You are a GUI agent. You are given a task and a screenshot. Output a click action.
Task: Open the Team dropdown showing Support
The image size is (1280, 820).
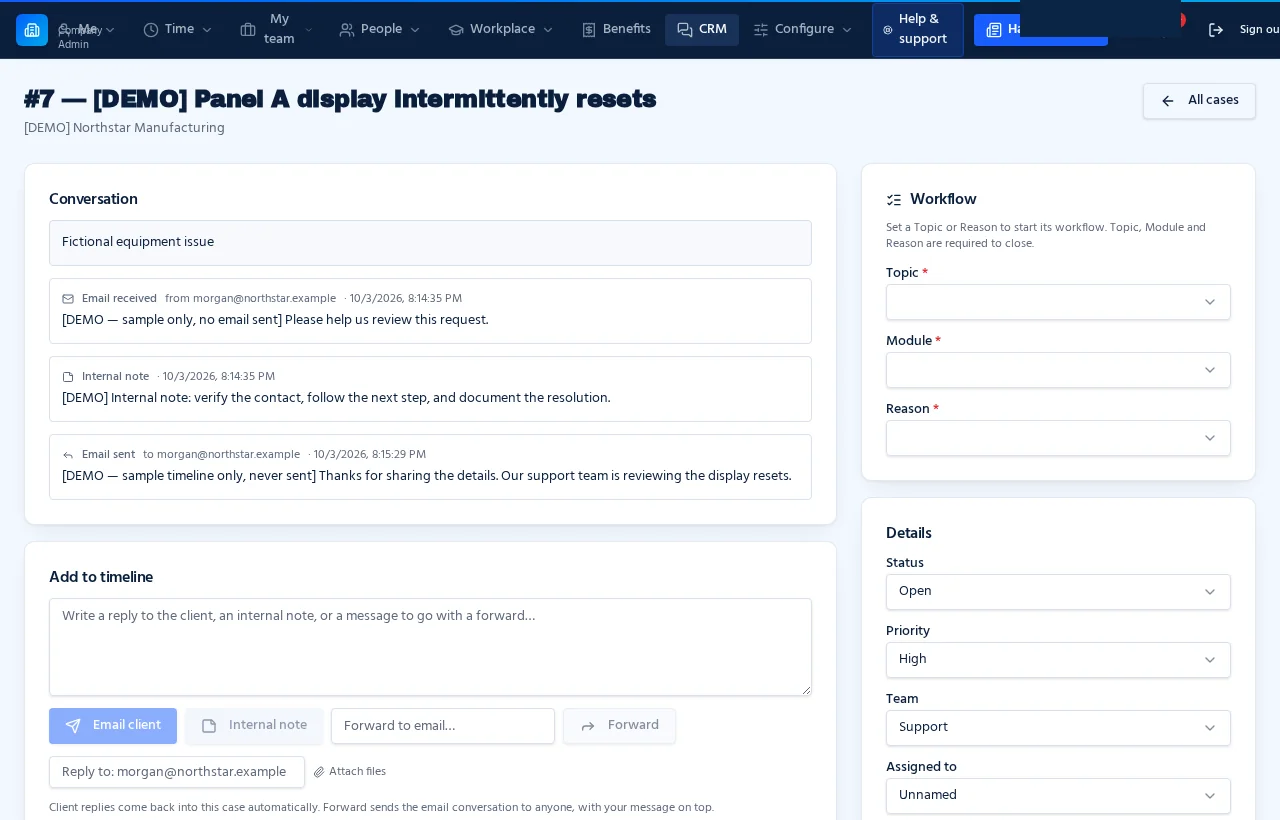coord(1058,728)
